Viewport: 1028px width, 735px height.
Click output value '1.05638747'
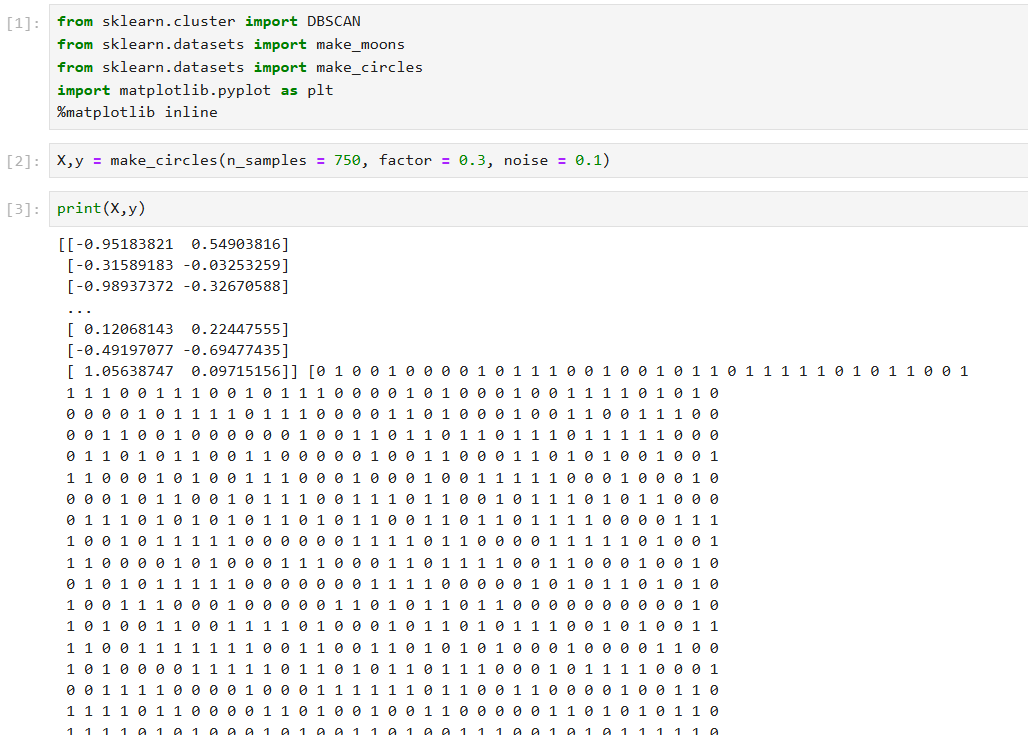(128, 372)
